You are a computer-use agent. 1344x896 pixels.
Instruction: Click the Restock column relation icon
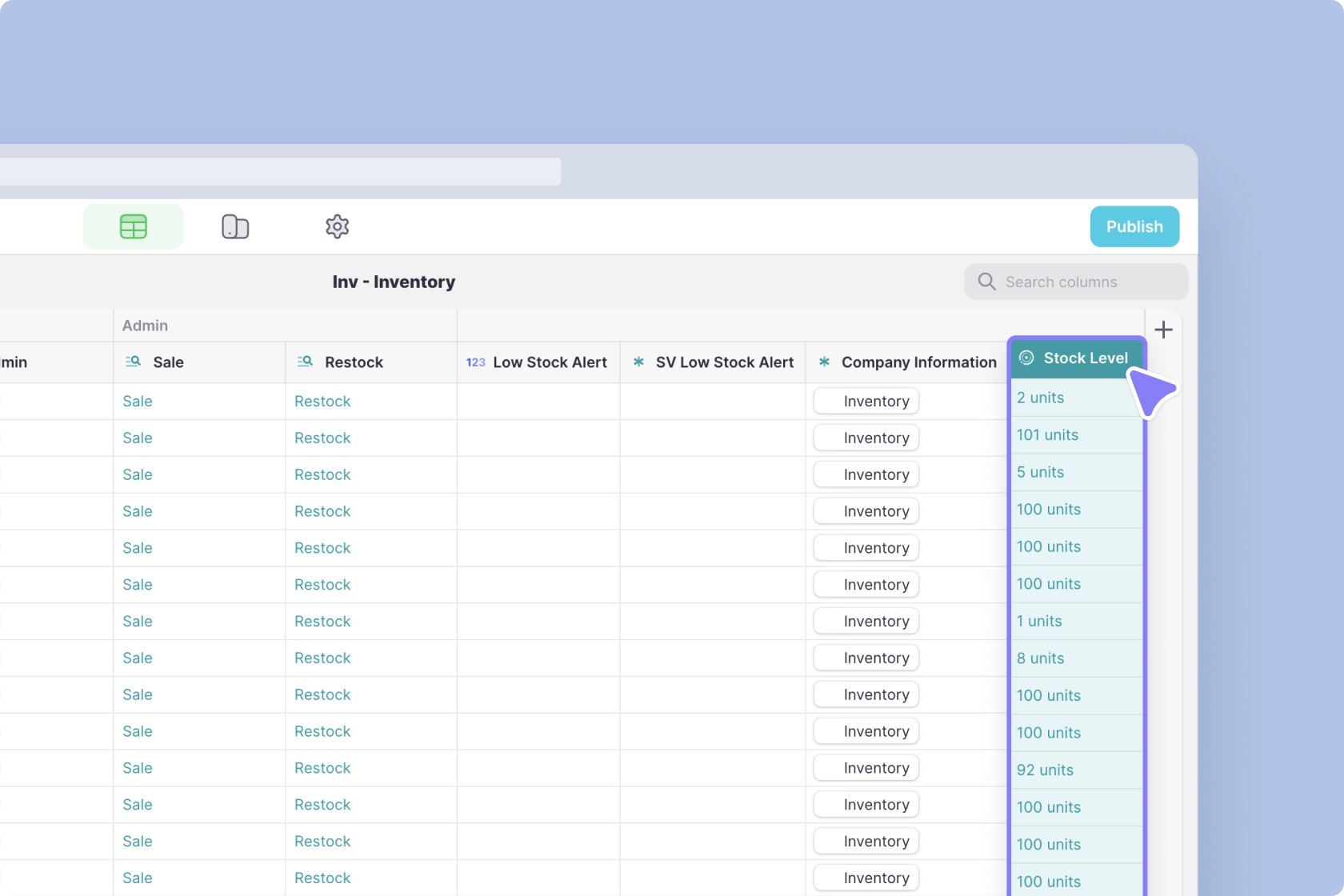(305, 362)
